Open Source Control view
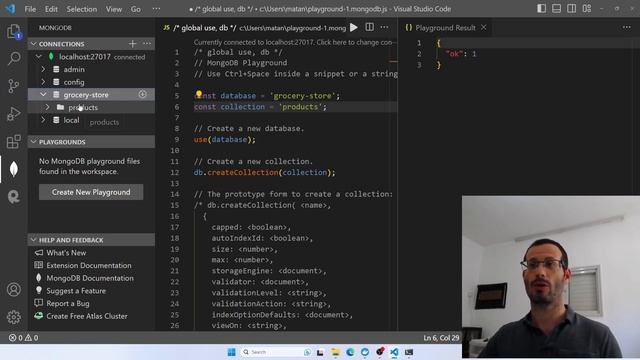 [x=14, y=86]
